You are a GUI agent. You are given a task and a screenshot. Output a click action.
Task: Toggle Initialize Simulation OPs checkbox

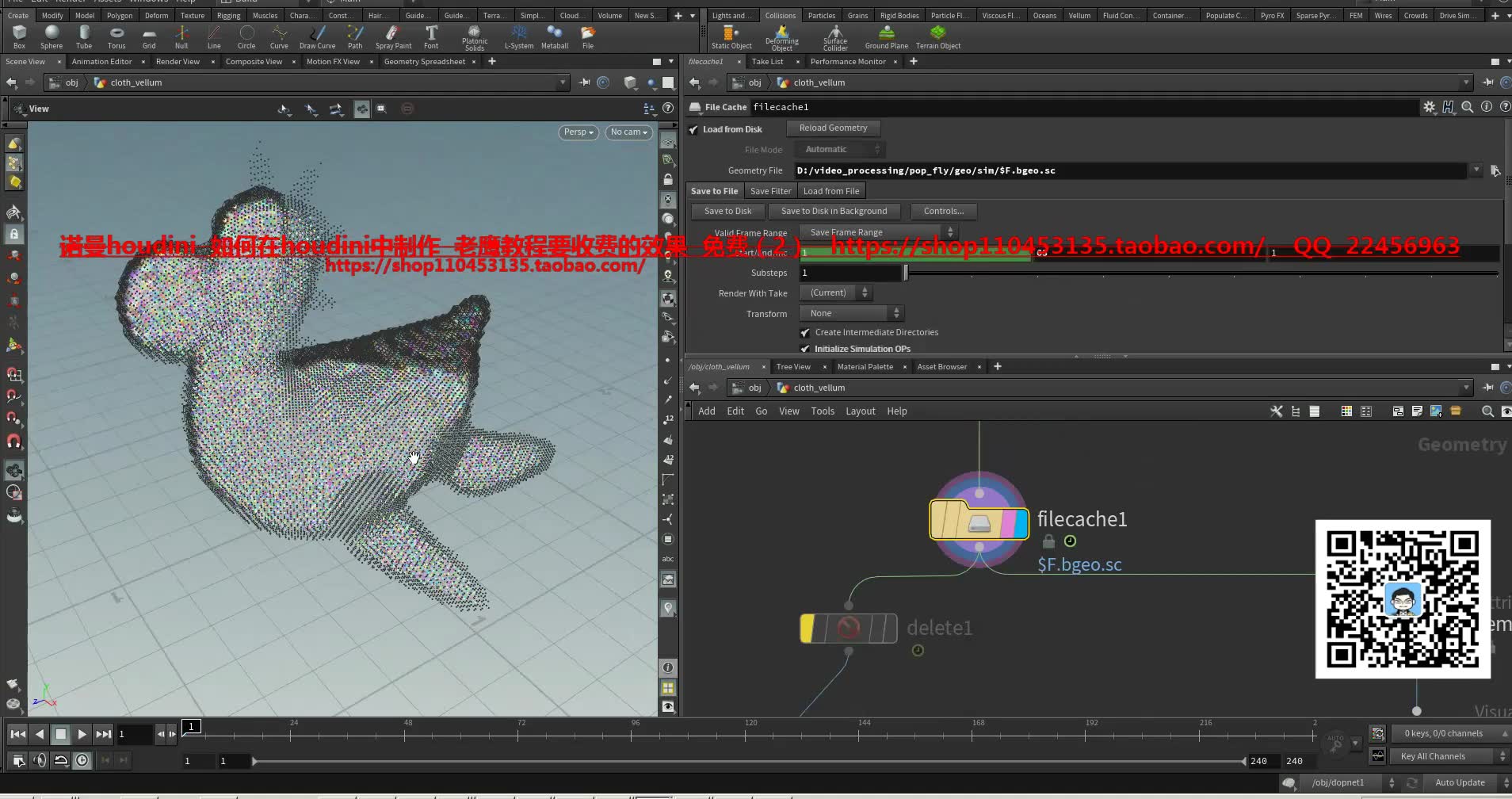(x=805, y=349)
